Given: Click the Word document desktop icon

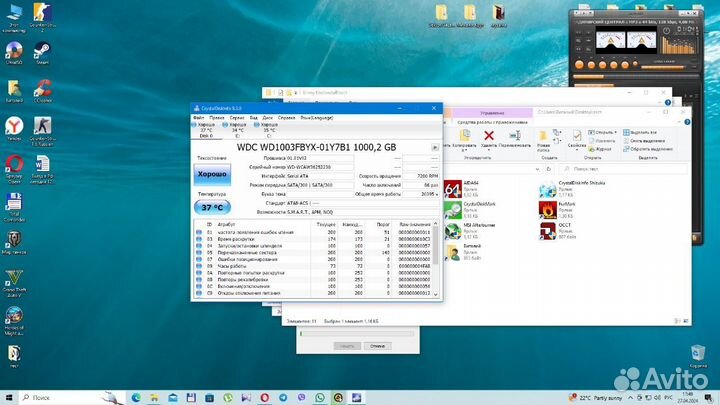Looking at the screenshot, I should (42, 169).
